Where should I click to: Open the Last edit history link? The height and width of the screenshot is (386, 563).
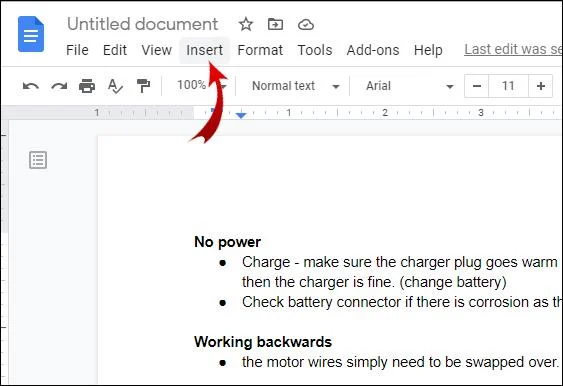click(x=513, y=50)
